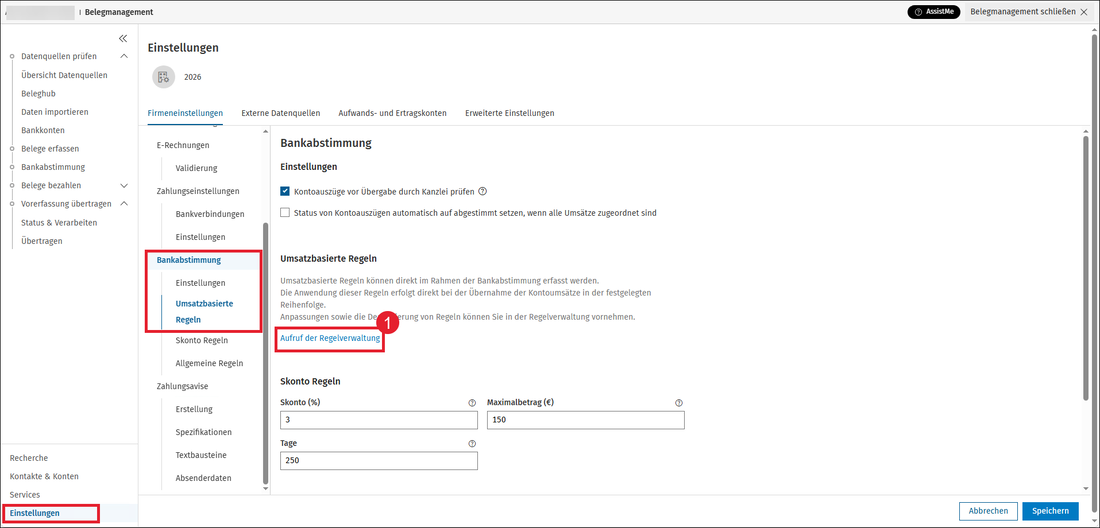This screenshot has width=1100, height=528.
Task: Uncheck Kontoauszüge vor Übergabe durch Kanzlei prüfen
Action: pyautogui.click(x=285, y=191)
